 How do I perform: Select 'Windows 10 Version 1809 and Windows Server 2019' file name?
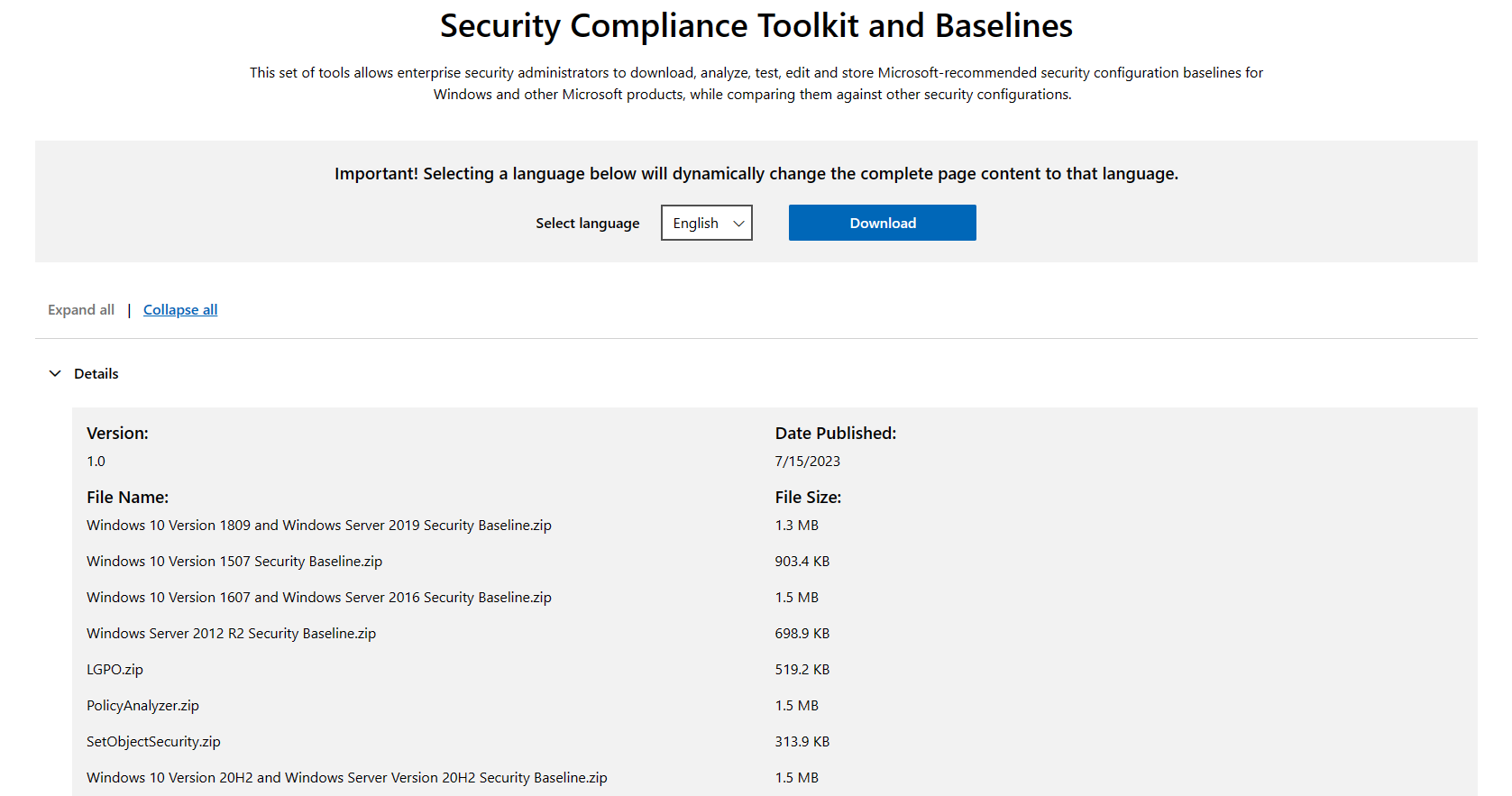(x=319, y=526)
